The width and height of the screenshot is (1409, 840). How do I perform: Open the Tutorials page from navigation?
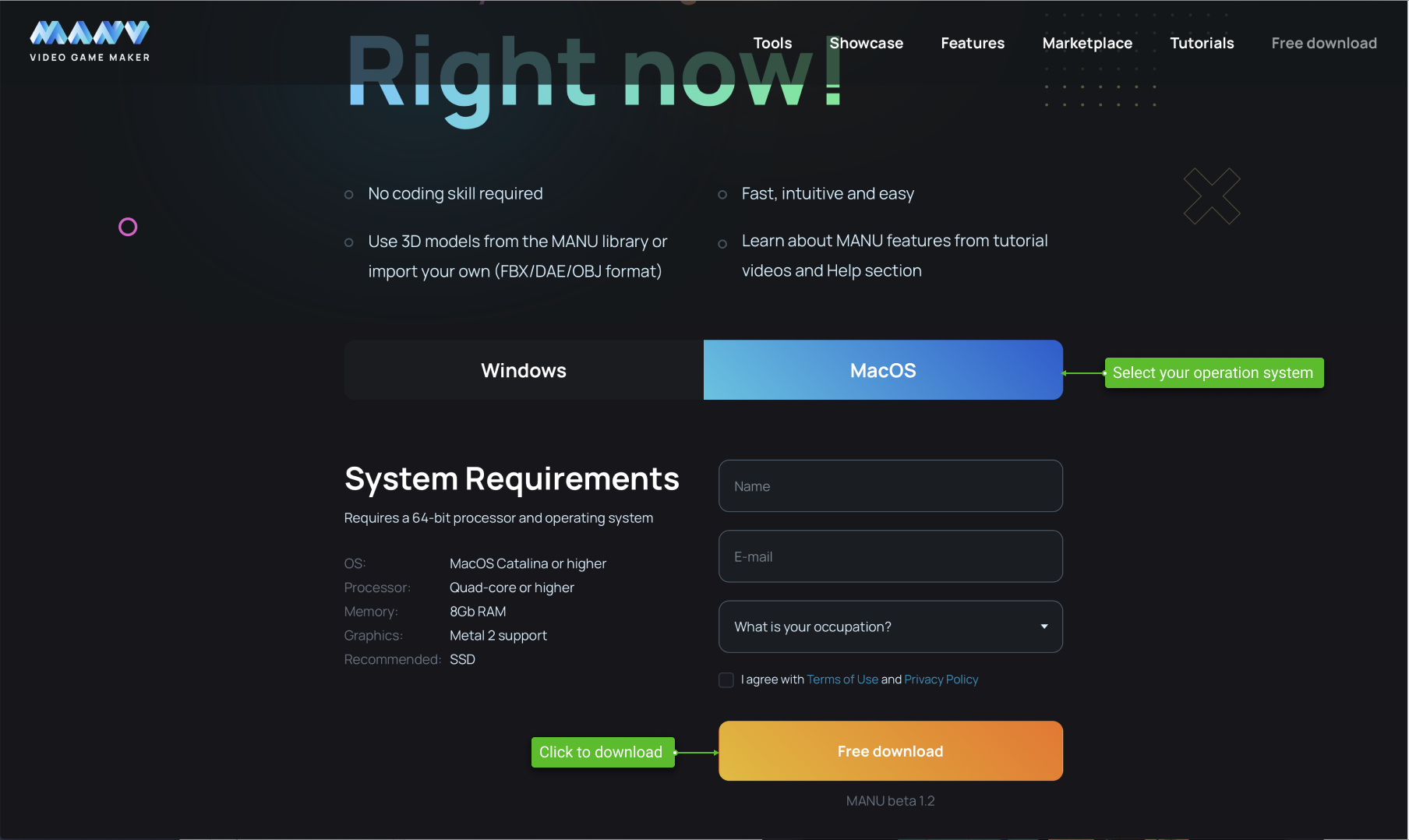click(x=1201, y=44)
